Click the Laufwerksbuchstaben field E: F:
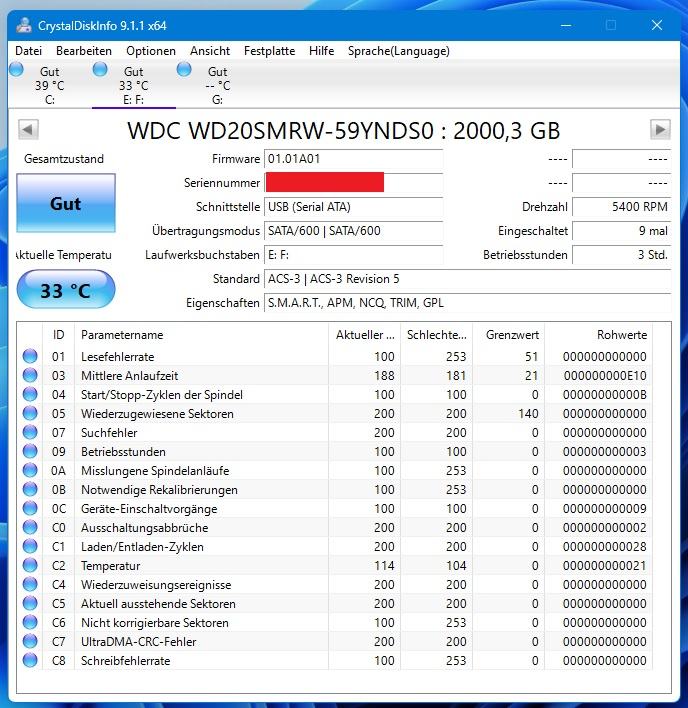688x708 pixels. click(x=353, y=255)
